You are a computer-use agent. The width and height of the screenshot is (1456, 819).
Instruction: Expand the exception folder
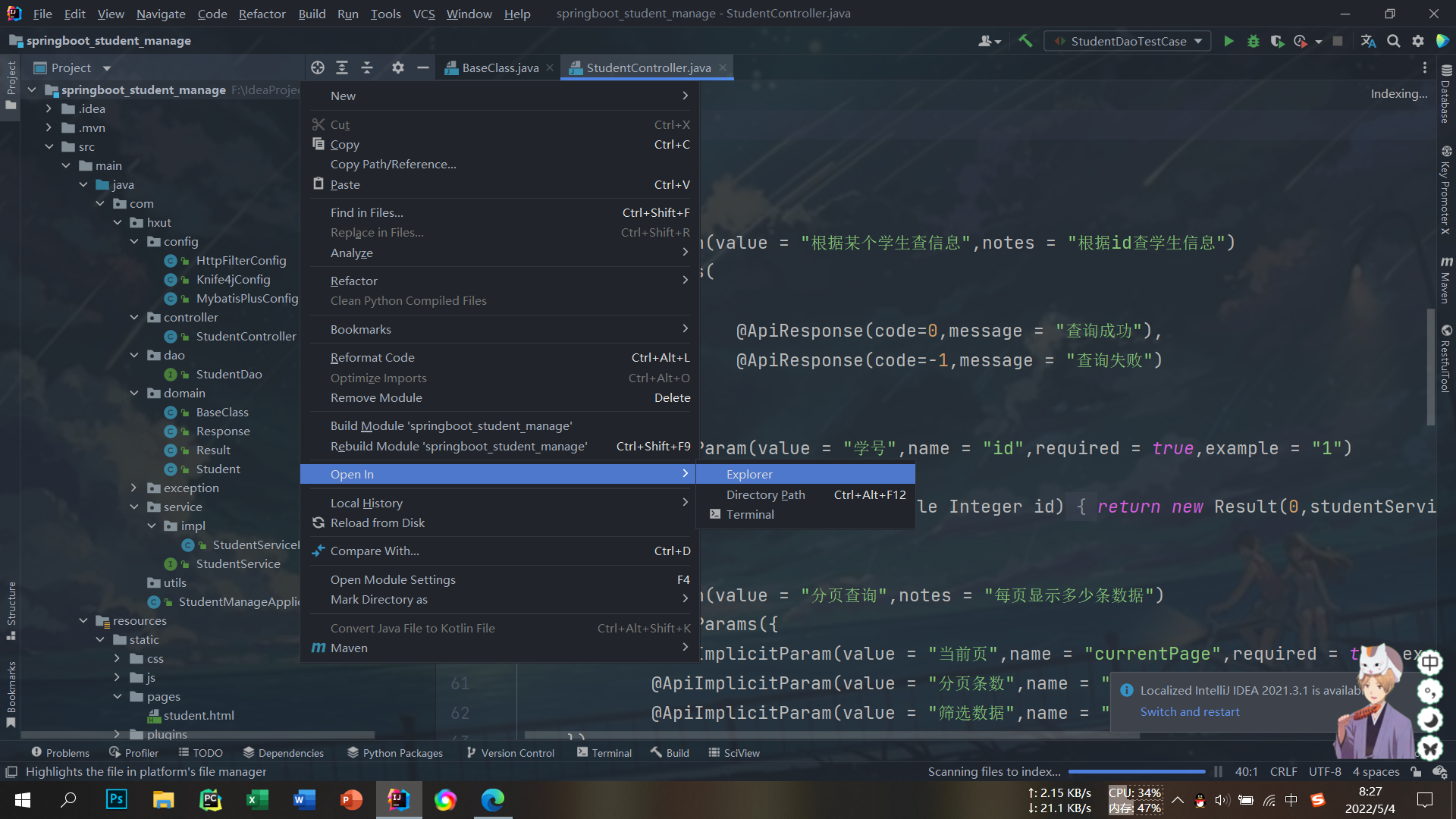[x=134, y=488]
